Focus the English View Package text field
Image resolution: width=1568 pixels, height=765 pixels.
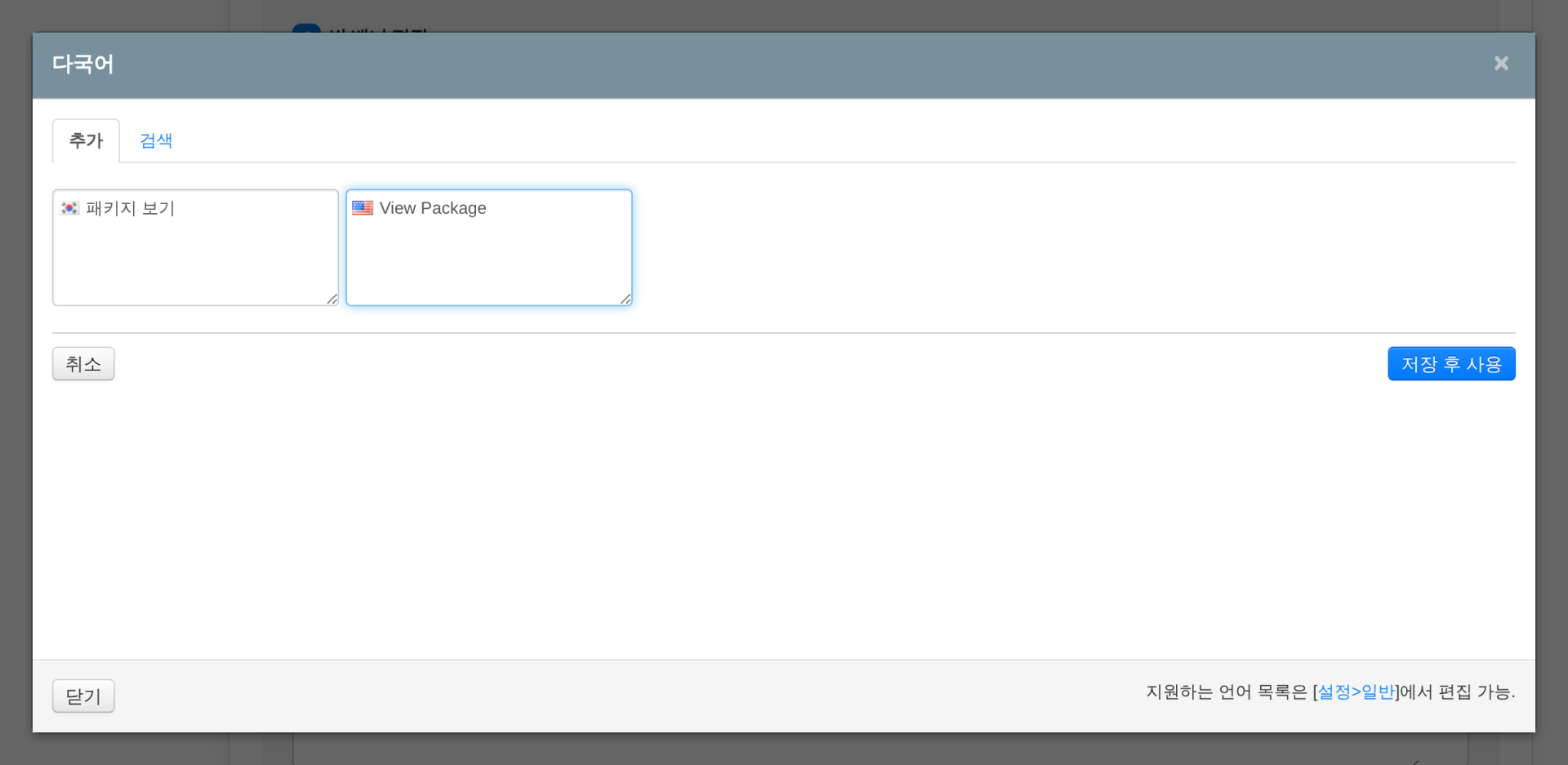[489, 247]
